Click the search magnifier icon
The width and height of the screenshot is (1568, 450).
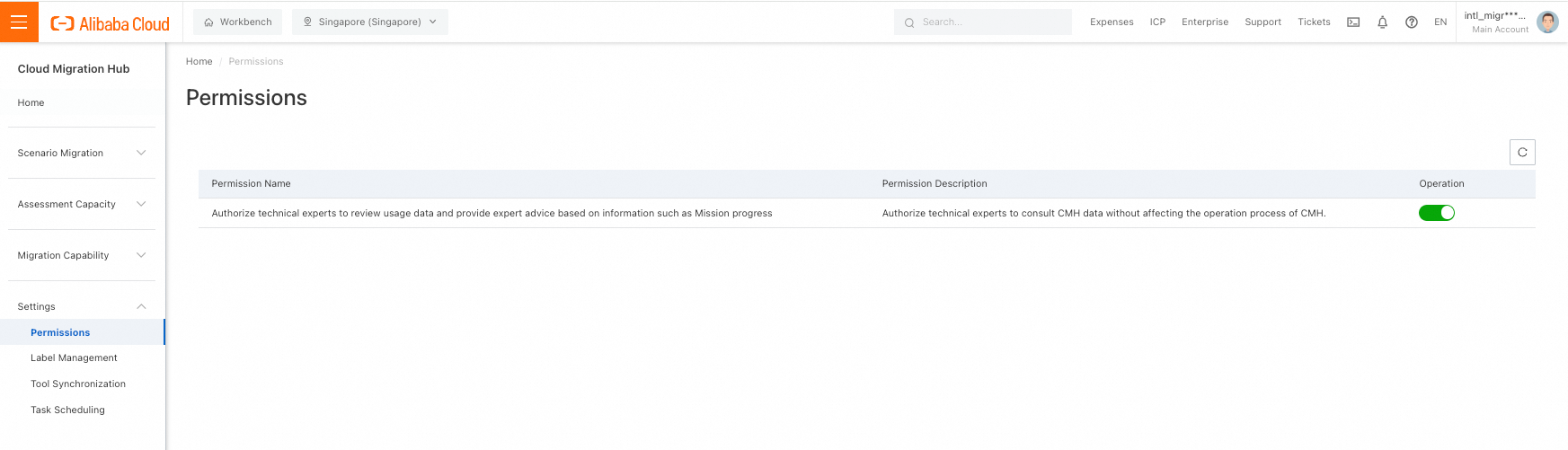(x=909, y=22)
